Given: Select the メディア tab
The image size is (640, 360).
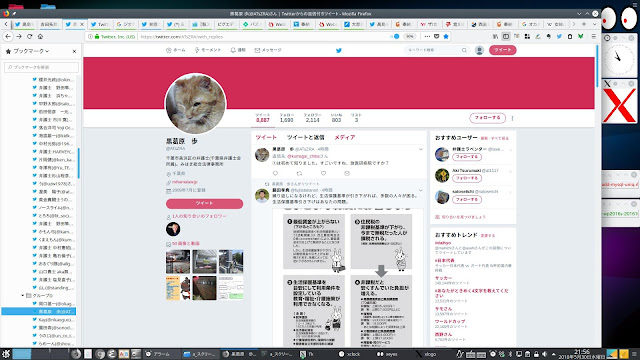Looking at the screenshot, I should 345,137.
